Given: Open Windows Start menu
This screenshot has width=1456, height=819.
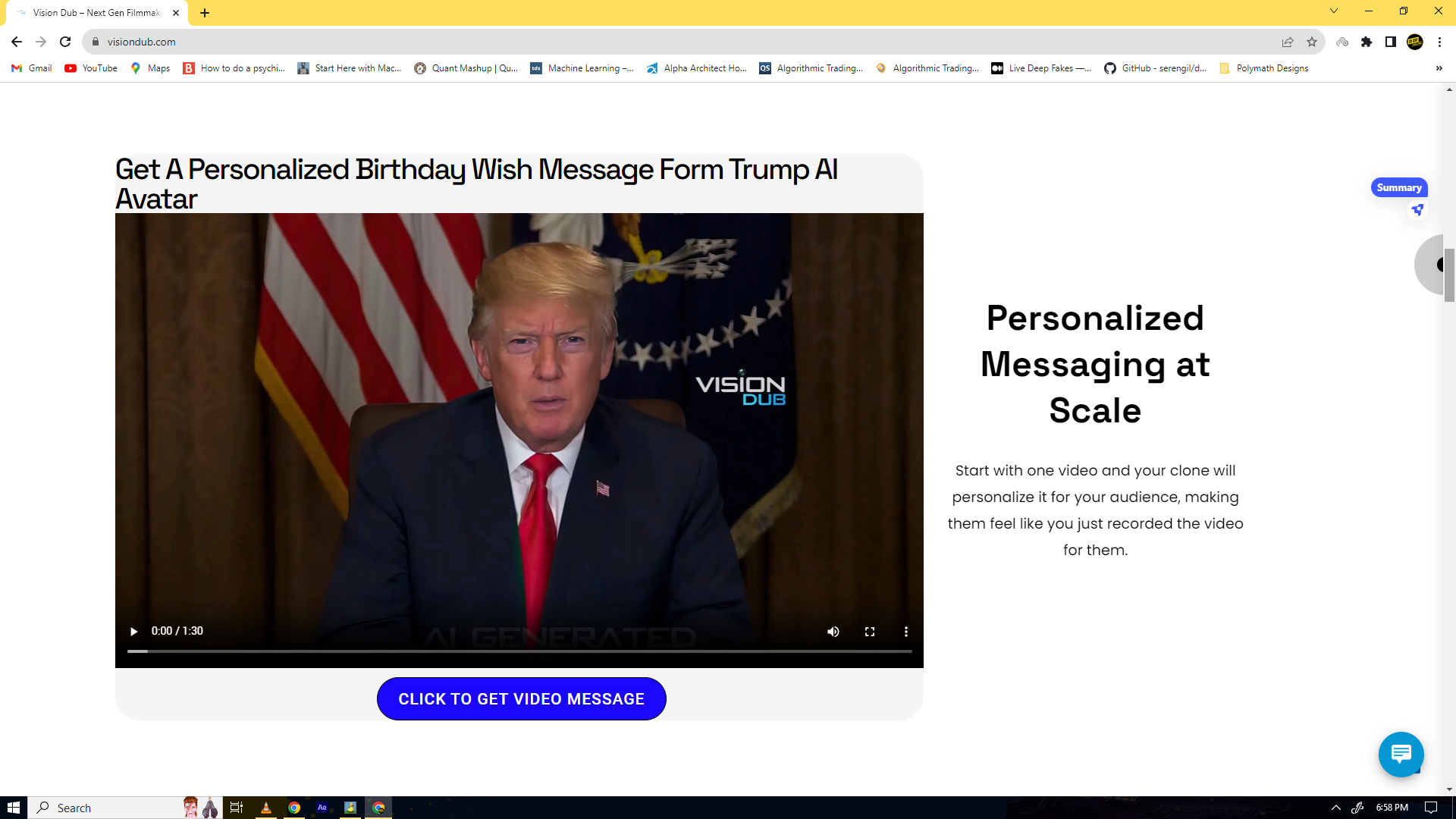Looking at the screenshot, I should 13,808.
